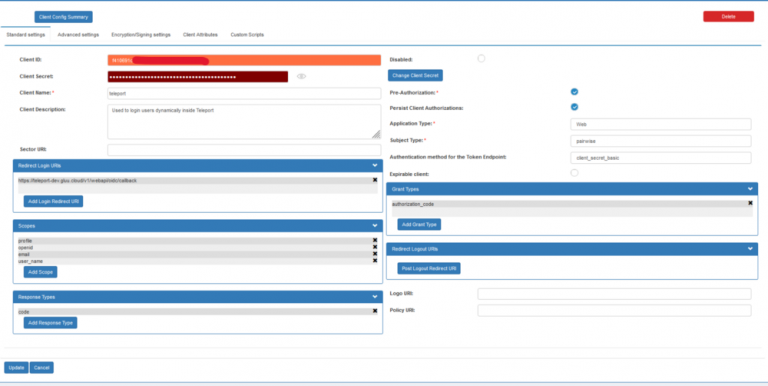Remove the profile scope
Viewport: 768px width, 386px height.
375,241
